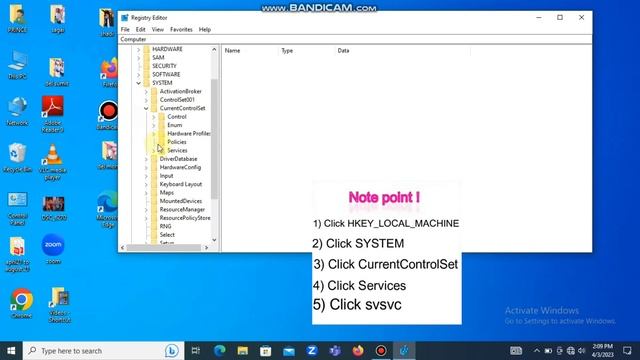Click tree horizontal scroll right arrow
This screenshot has width=640, height=360.
point(207,247)
